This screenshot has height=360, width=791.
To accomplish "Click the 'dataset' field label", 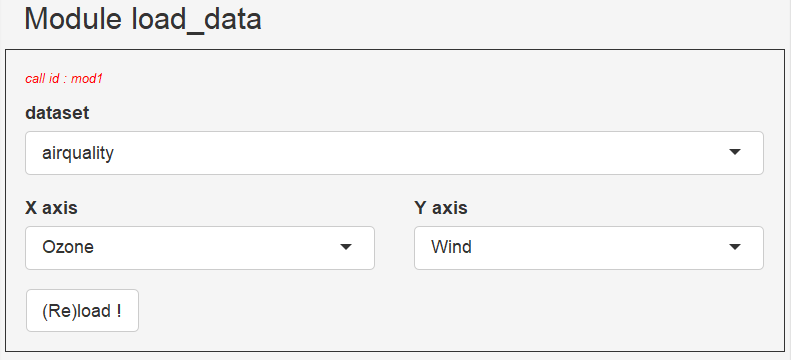I will (x=57, y=112).
